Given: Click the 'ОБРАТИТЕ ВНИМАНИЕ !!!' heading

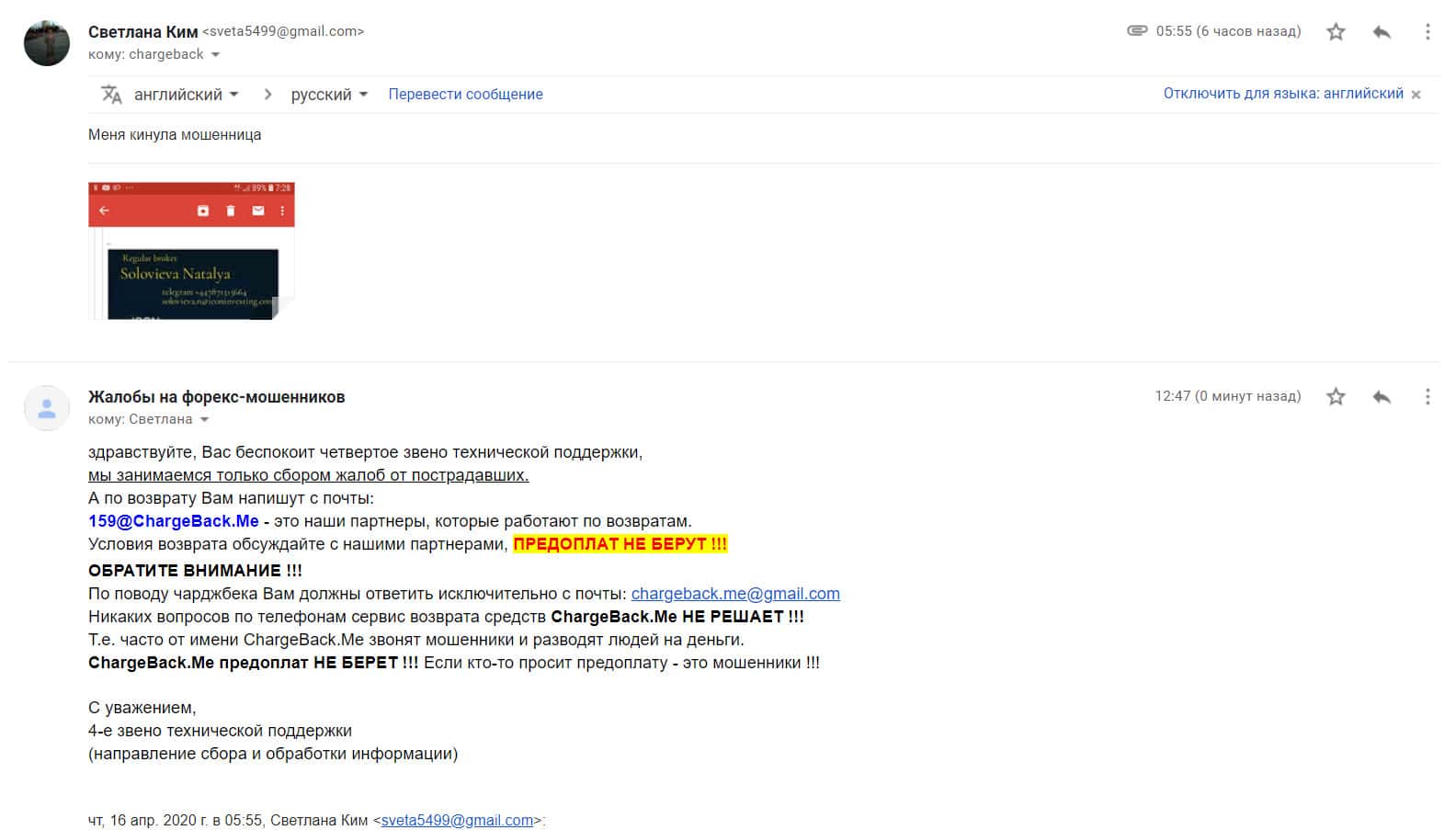Looking at the screenshot, I should tap(195, 571).
